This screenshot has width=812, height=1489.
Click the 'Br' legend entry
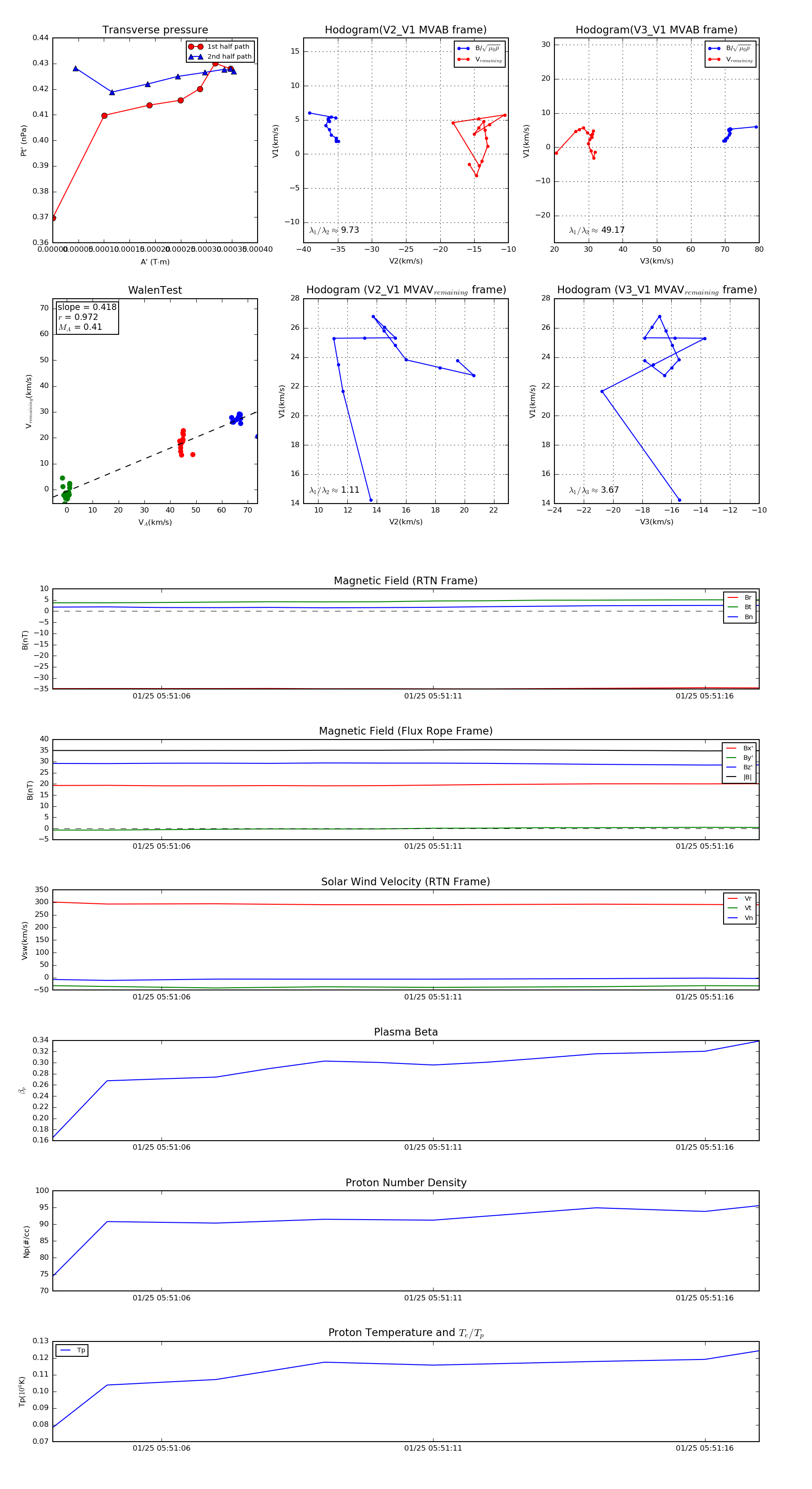740,598
